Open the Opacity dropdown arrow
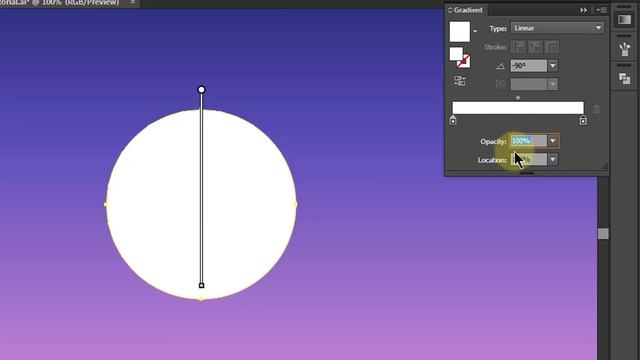Viewport: 640px width, 360px height. click(553, 141)
